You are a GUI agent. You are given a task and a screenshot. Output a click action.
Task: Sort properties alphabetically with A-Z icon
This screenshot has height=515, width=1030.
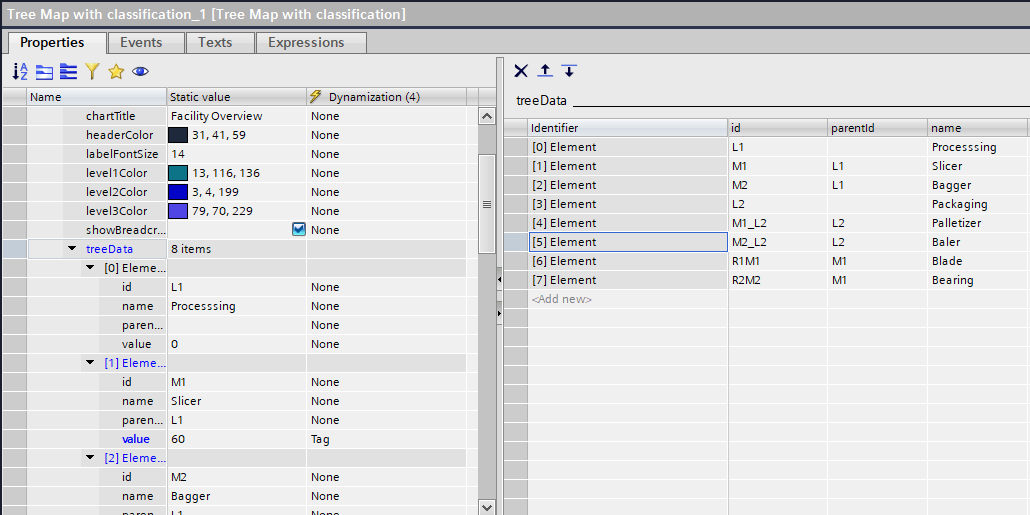click(x=20, y=72)
